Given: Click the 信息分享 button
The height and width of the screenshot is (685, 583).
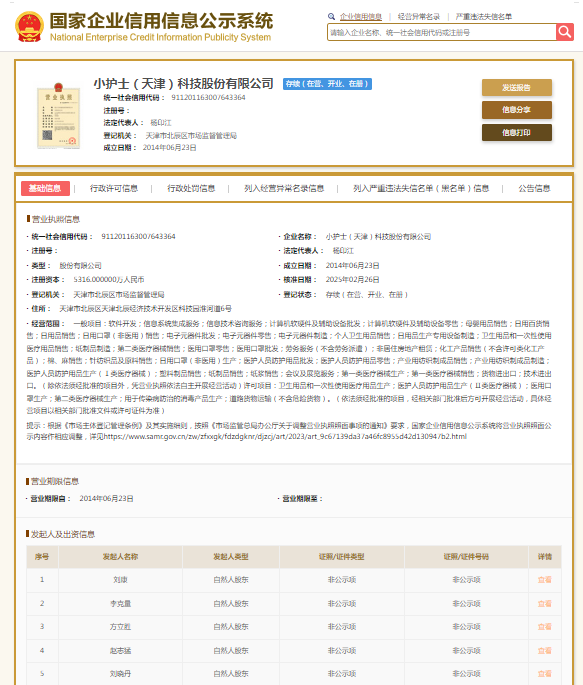Looking at the screenshot, I should 517,110.
